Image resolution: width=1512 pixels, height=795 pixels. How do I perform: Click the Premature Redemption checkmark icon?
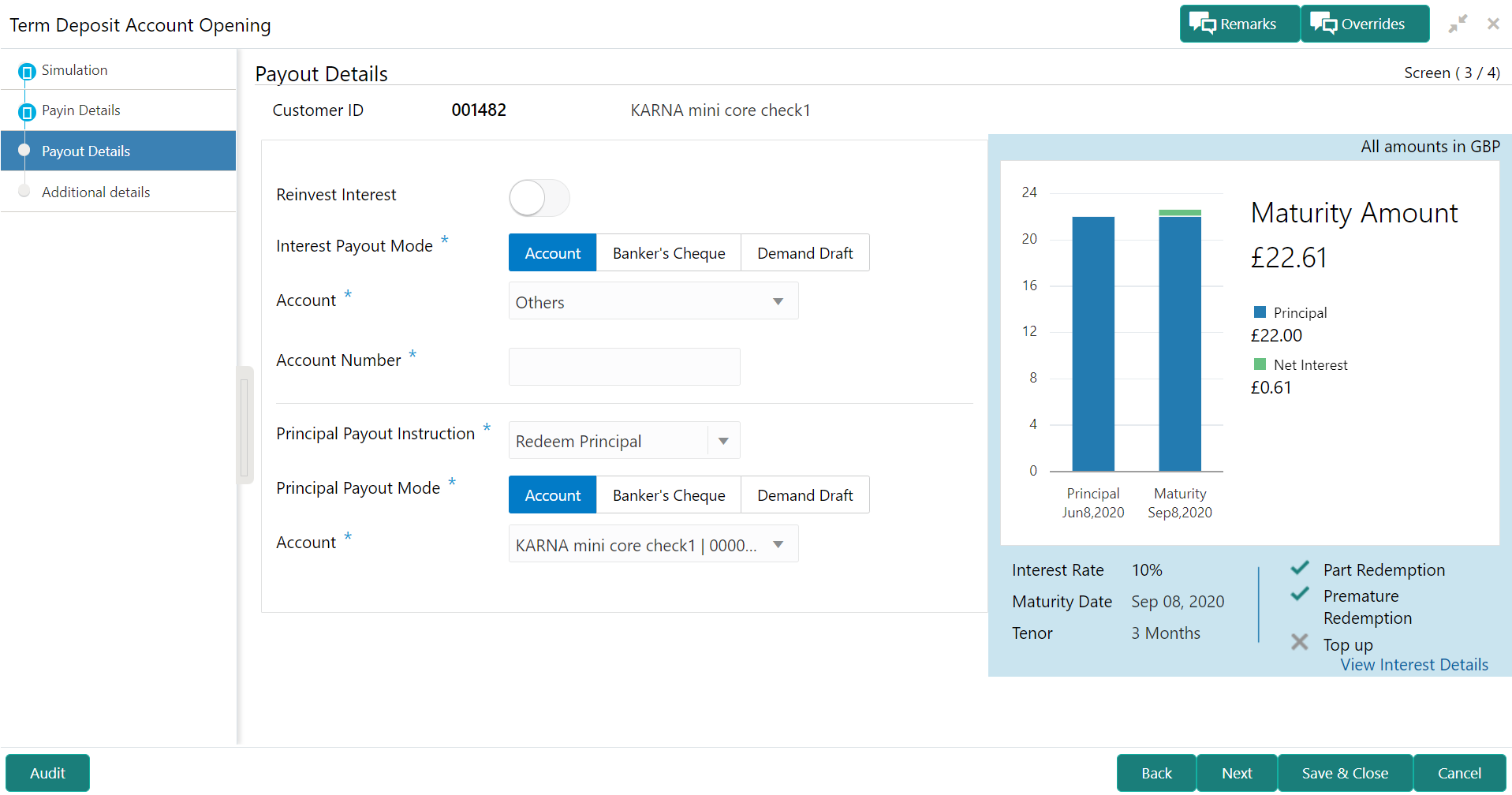point(1300,594)
